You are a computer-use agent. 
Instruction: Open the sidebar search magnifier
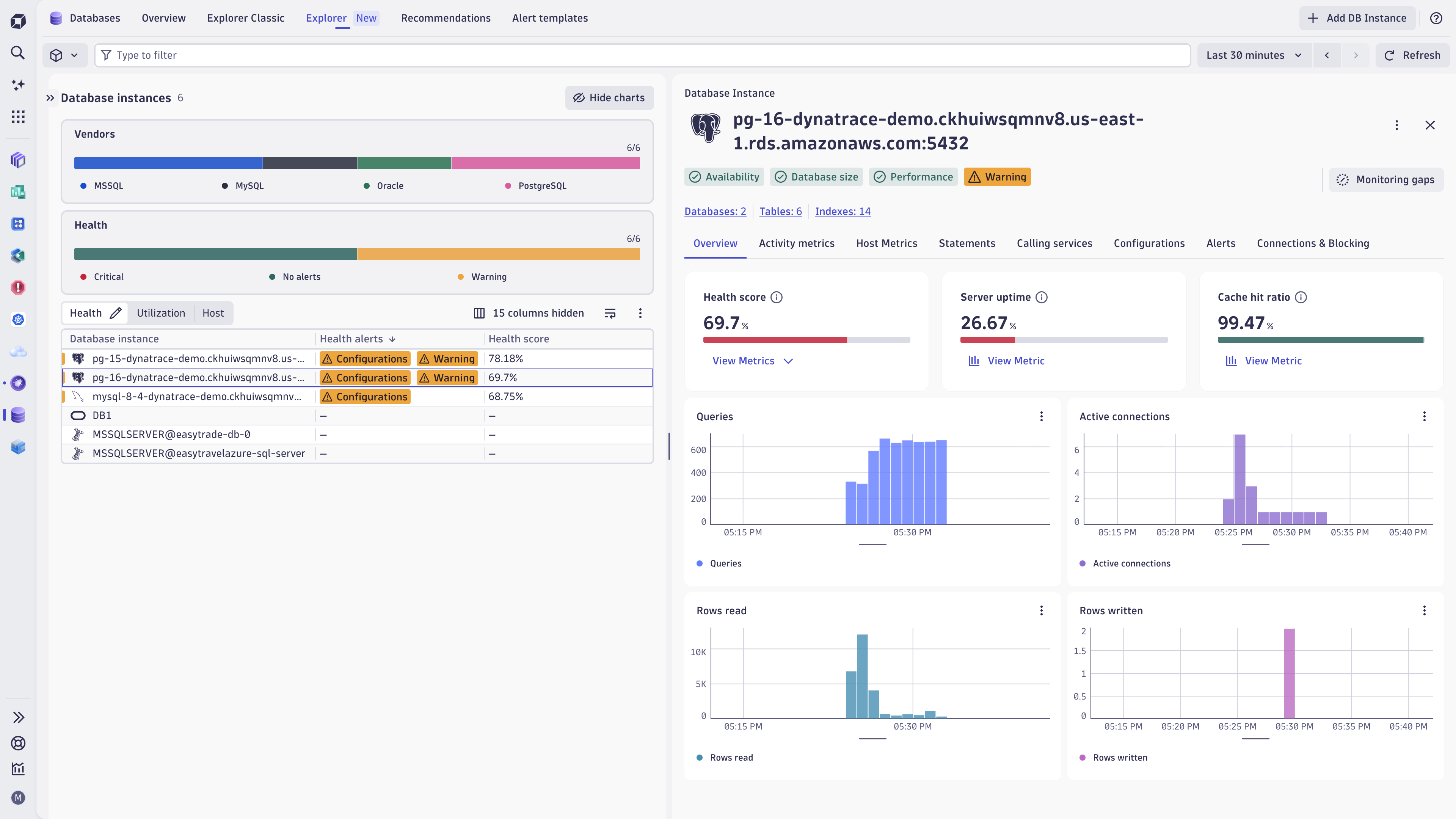(x=18, y=53)
